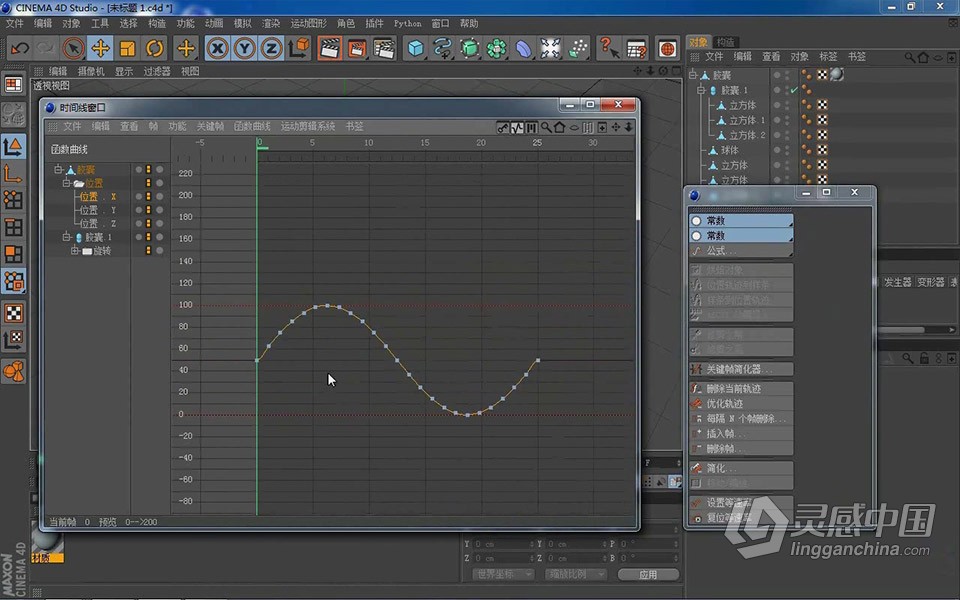
Task: Collapse 胶囊.1 node in object manager
Action: pyautogui.click(x=702, y=90)
